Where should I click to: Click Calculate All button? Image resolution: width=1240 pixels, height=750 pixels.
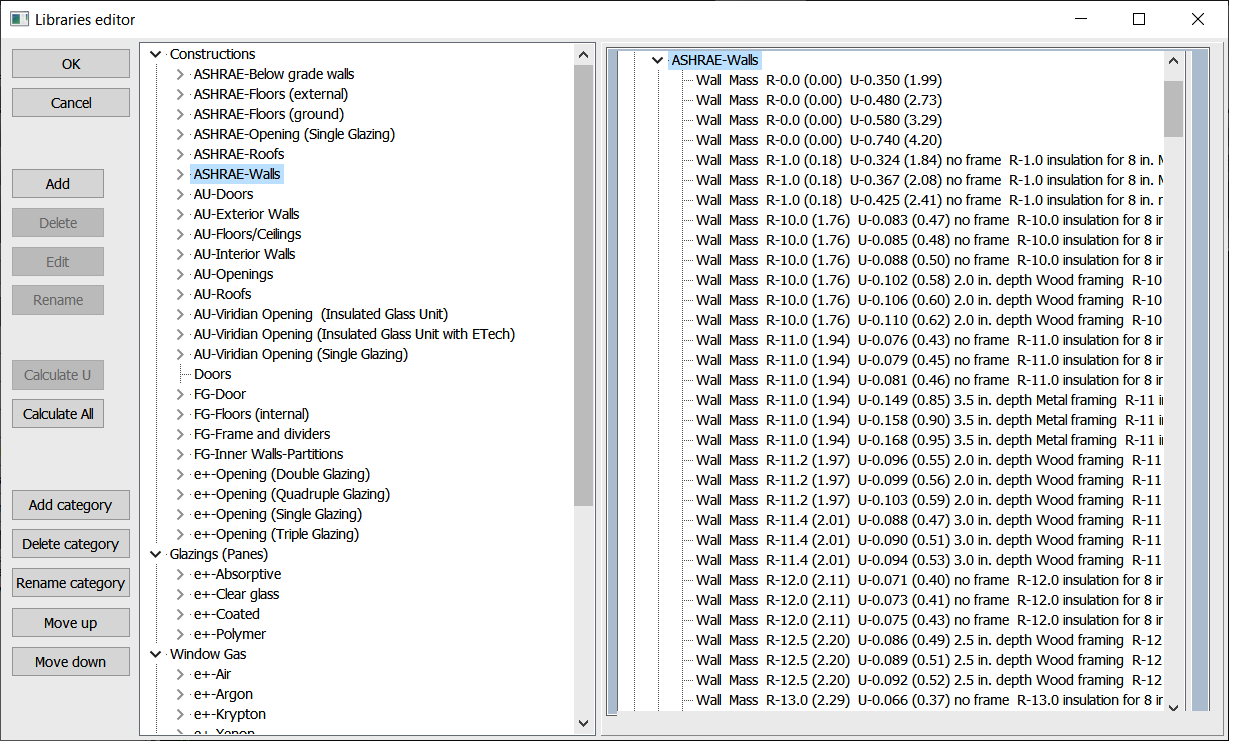pos(58,414)
